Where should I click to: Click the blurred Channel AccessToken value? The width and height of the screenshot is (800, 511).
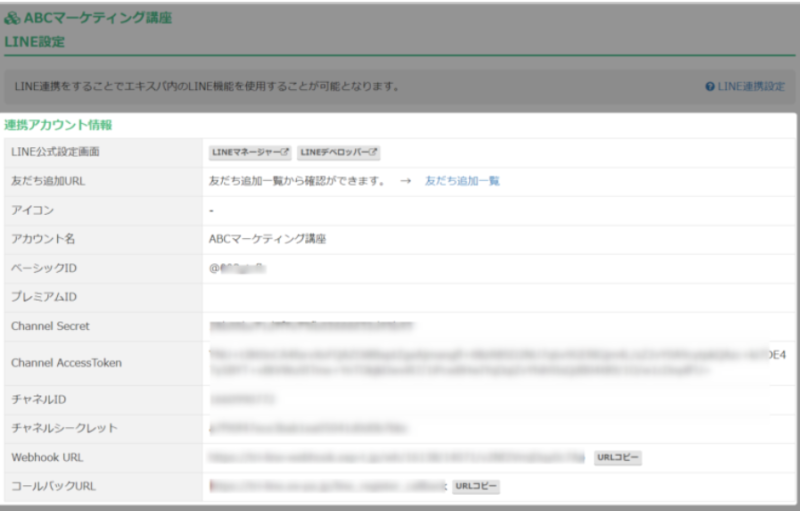click(497, 363)
